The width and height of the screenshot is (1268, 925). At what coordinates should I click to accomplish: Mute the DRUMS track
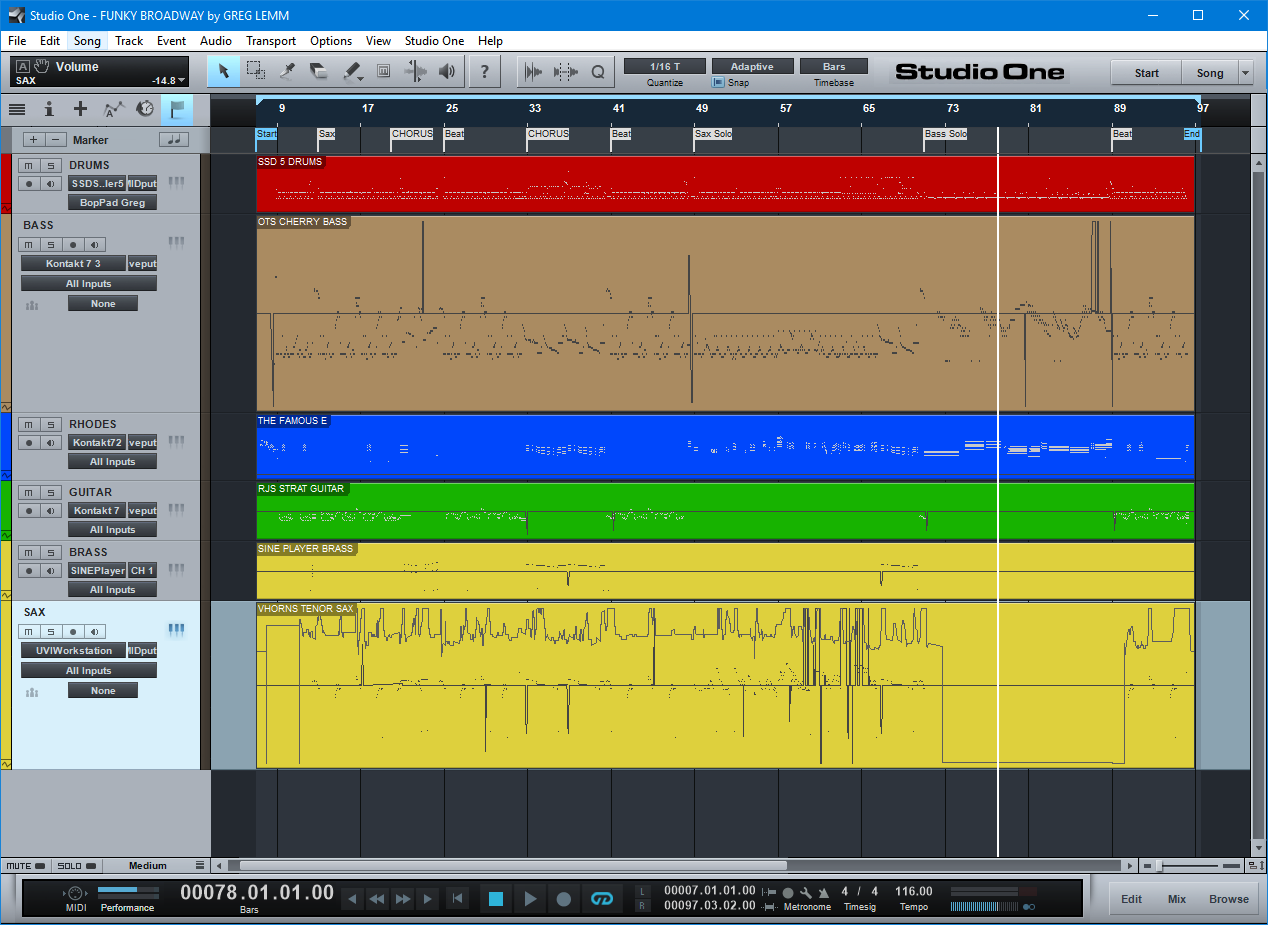point(29,165)
